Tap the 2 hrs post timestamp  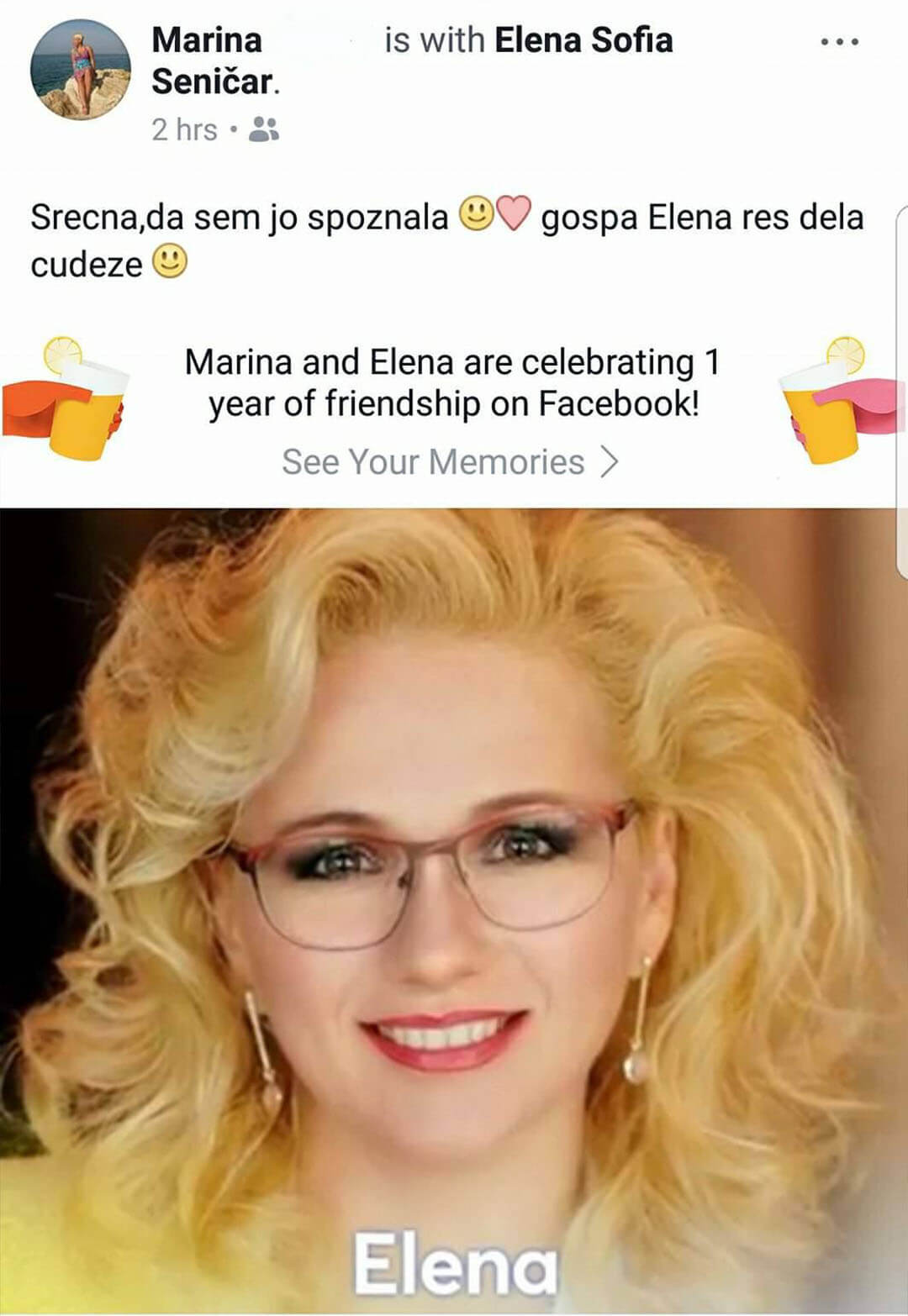coord(184,129)
